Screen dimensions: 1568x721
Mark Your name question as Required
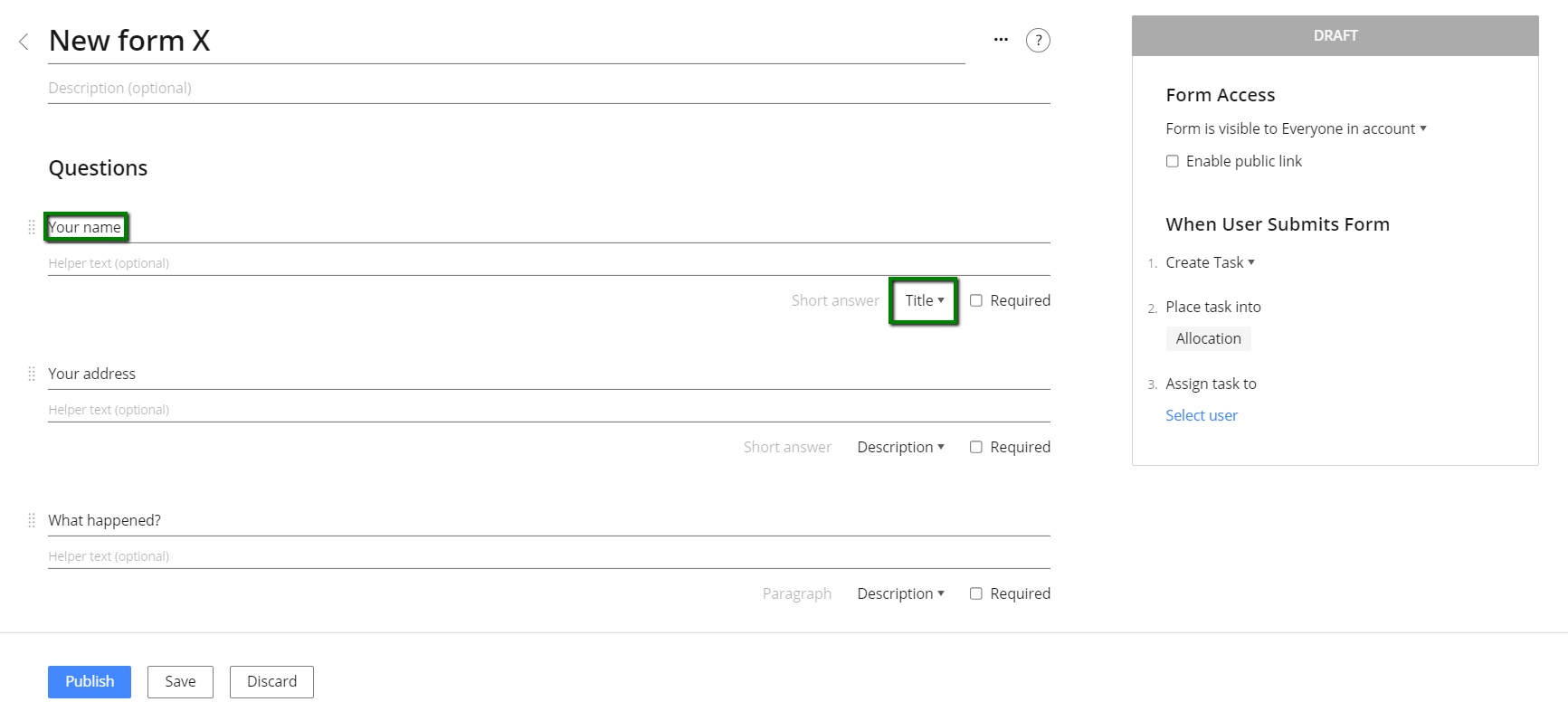click(976, 300)
